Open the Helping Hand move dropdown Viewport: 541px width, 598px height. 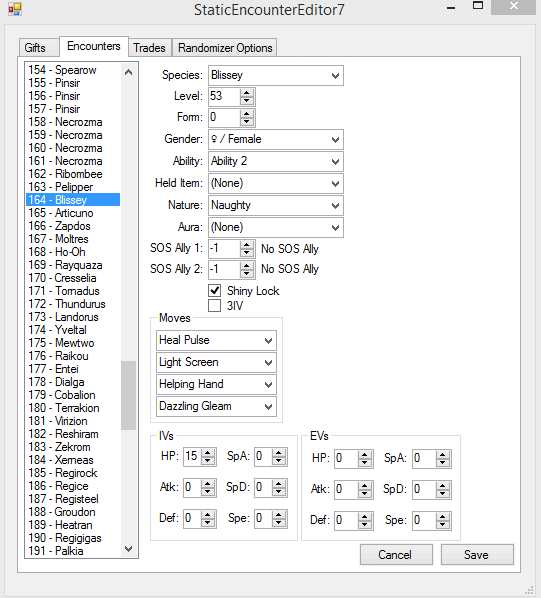(216, 384)
